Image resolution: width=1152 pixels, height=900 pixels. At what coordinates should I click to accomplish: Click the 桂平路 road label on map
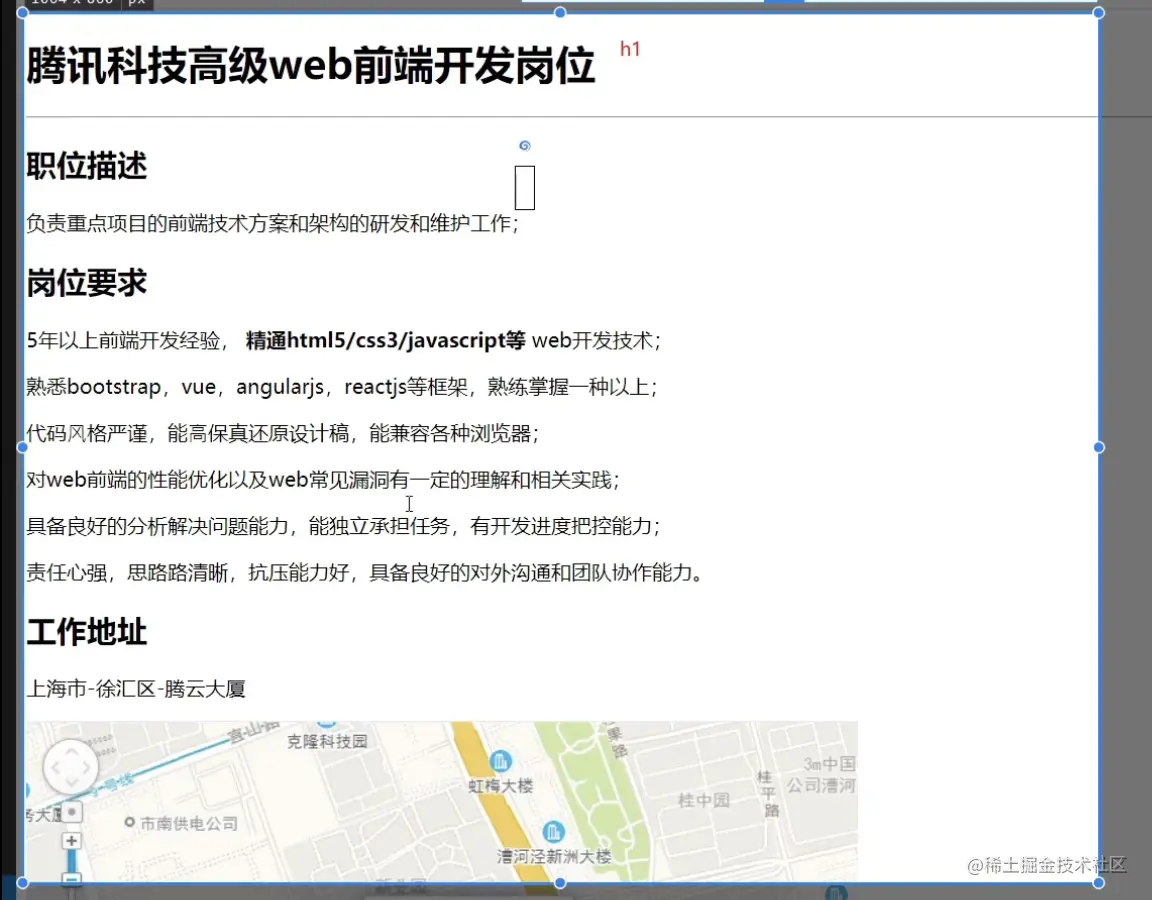pos(767,793)
